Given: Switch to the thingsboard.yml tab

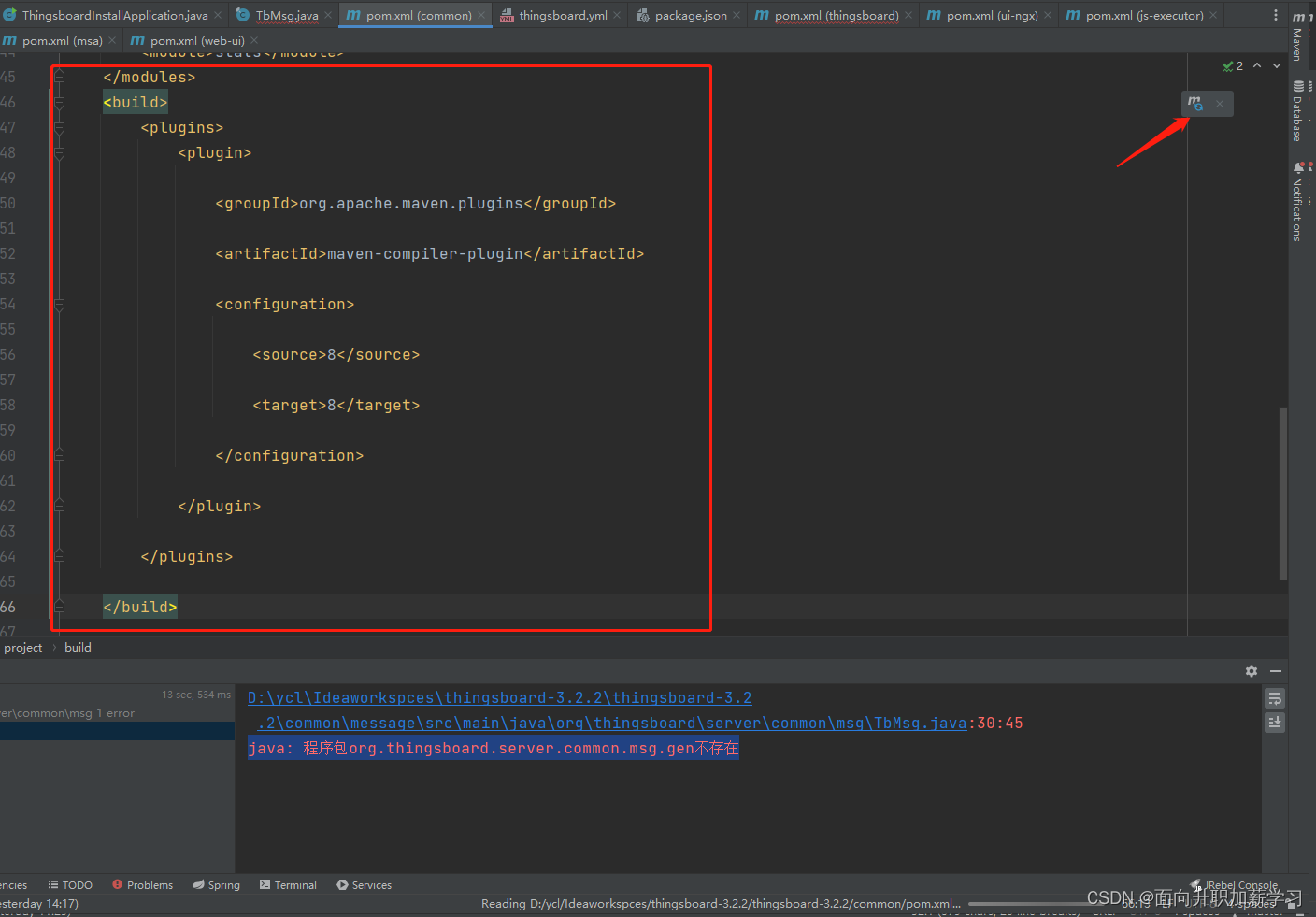Looking at the screenshot, I should (560, 15).
